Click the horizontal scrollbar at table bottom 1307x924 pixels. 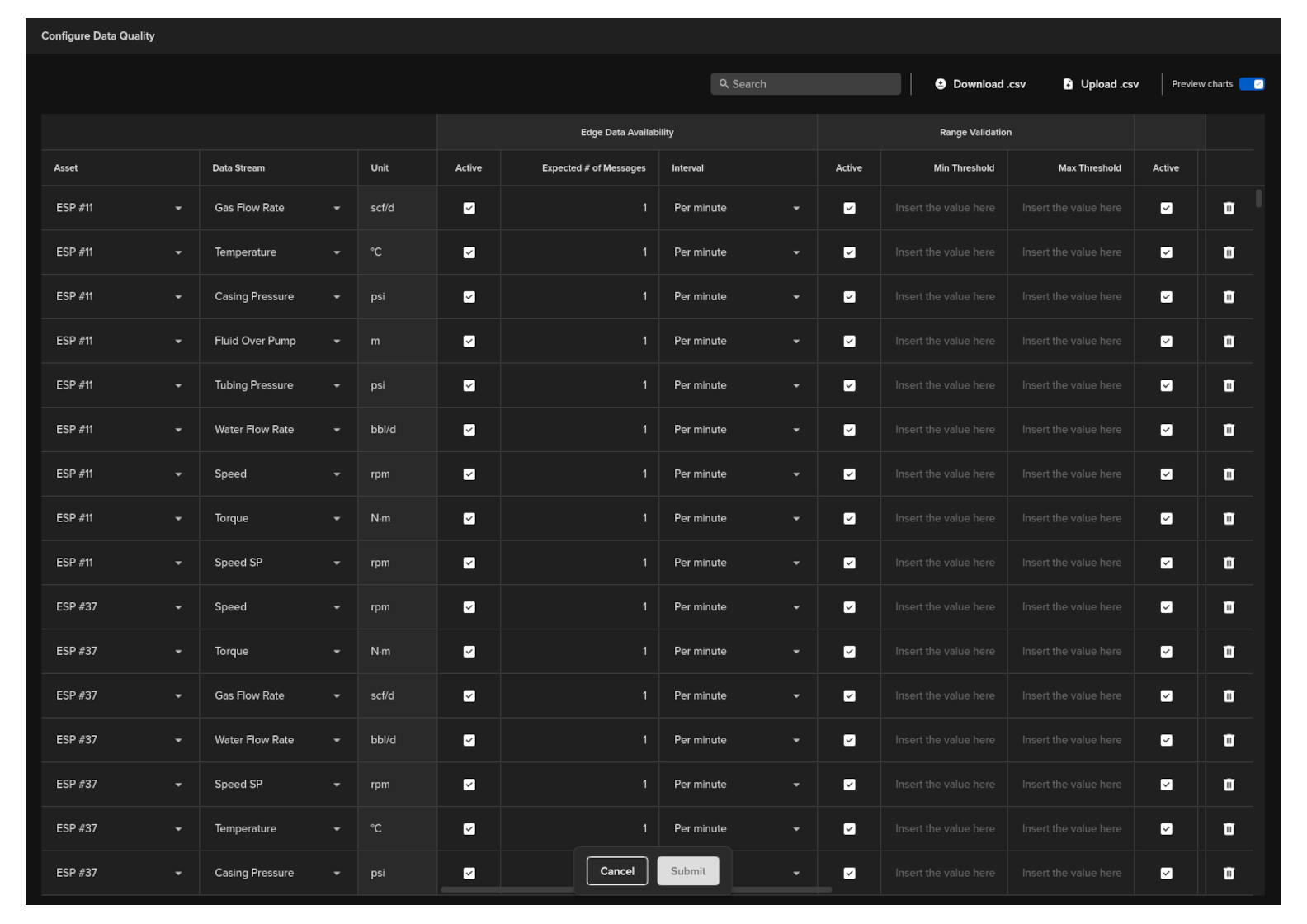(636, 889)
